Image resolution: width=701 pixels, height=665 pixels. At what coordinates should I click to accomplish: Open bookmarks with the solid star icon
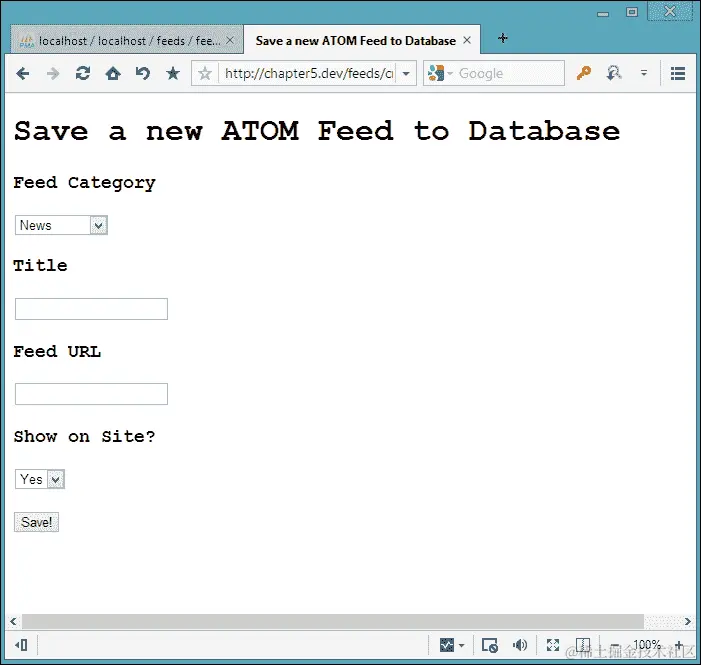pos(173,73)
